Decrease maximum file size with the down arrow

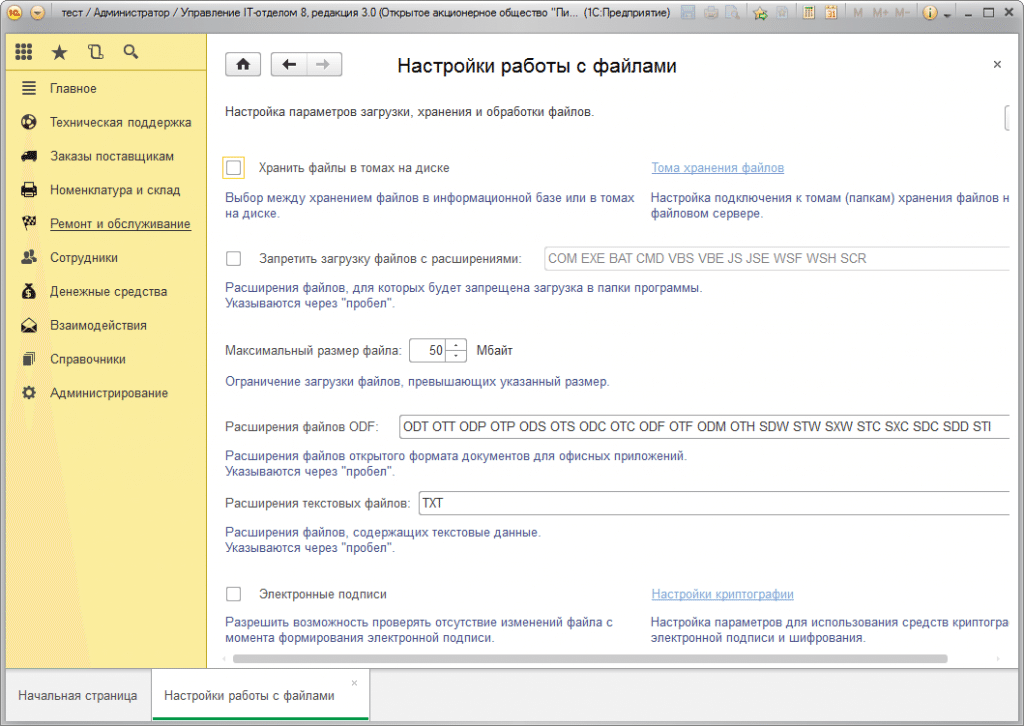(x=456, y=356)
